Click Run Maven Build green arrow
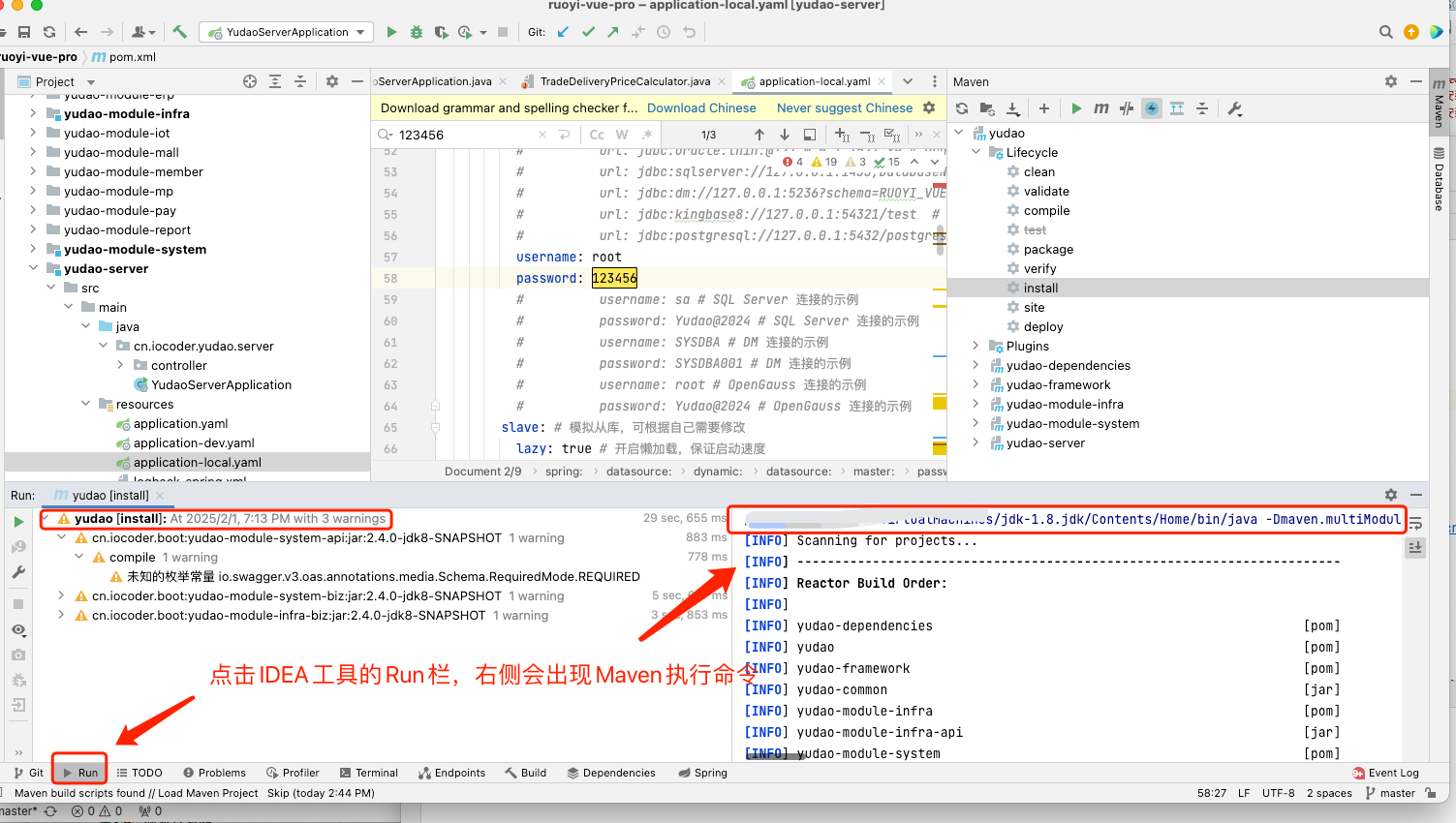1456x823 pixels. tap(1076, 108)
